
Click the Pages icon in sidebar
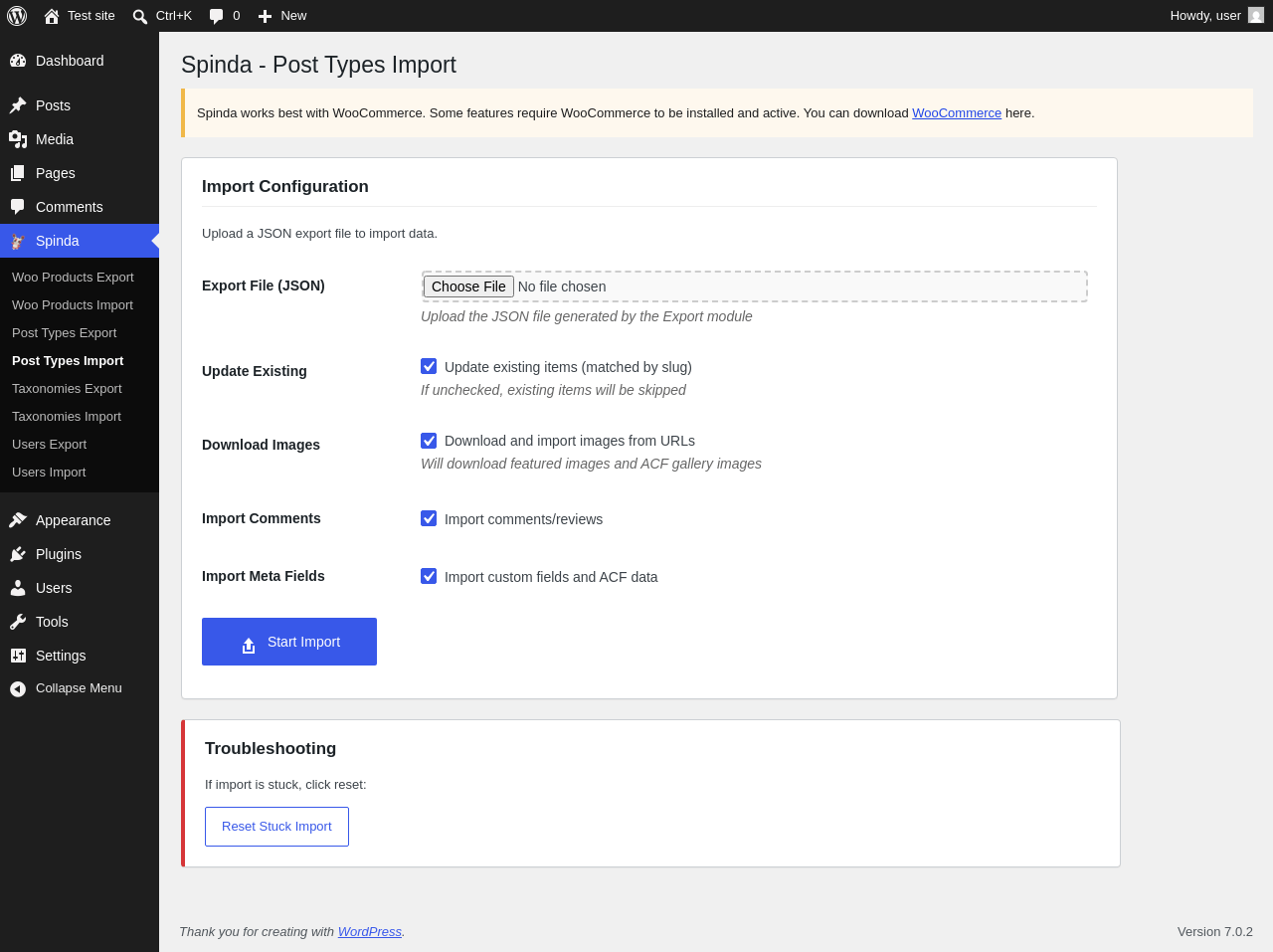tap(18, 173)
